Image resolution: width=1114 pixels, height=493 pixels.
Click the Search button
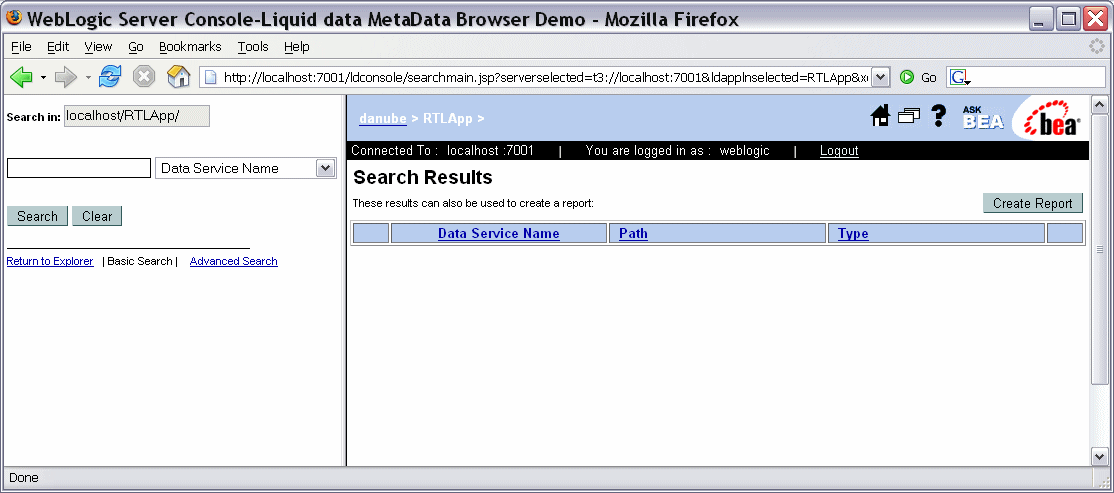(x=37, y=216)
